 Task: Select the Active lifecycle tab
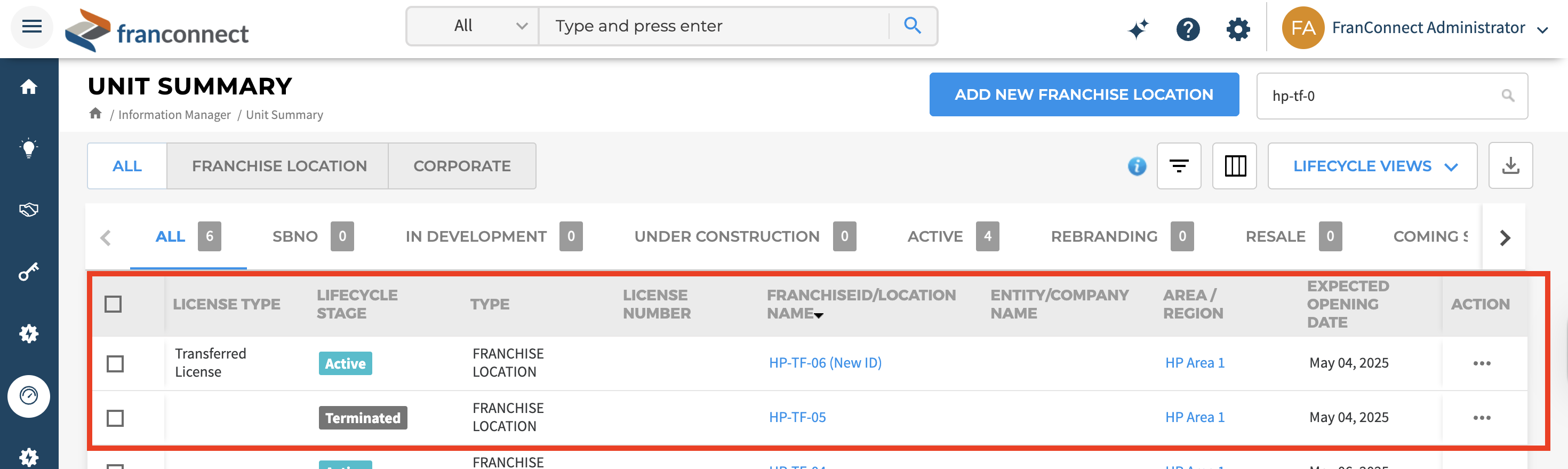pyautogui.click(x=953, y=236)
